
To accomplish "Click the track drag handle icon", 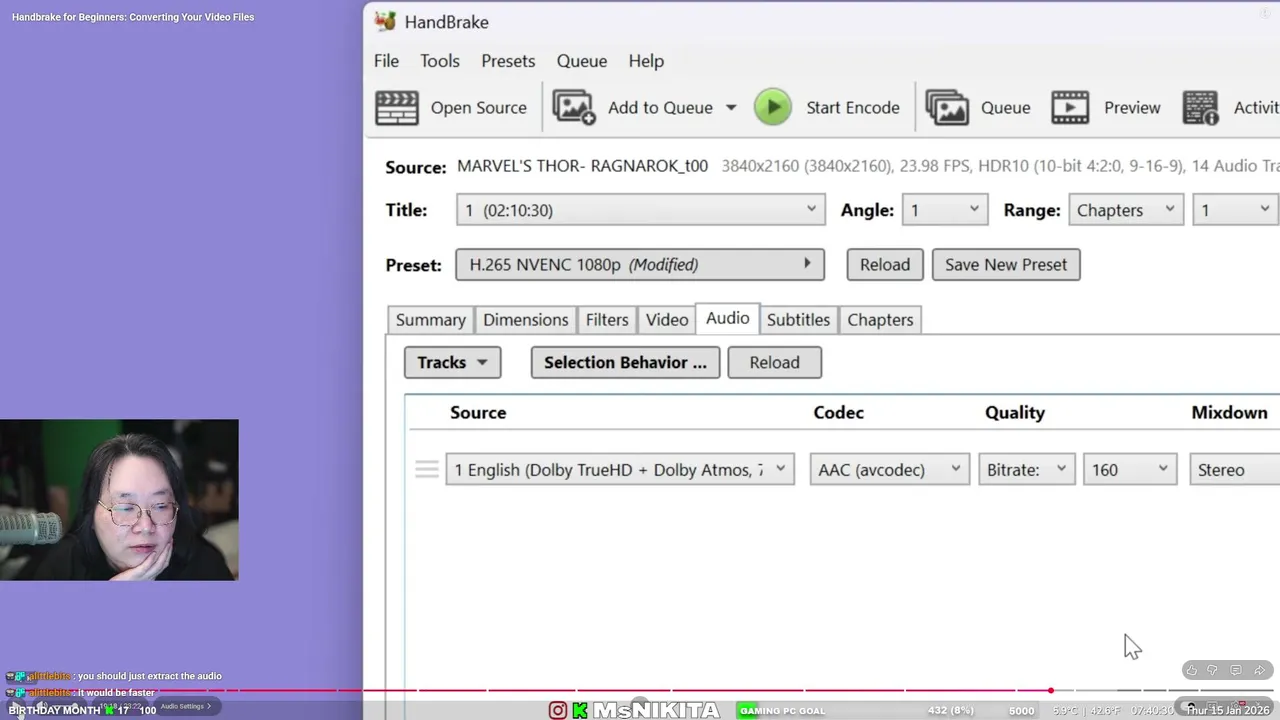I will click(x=427, y=470).
